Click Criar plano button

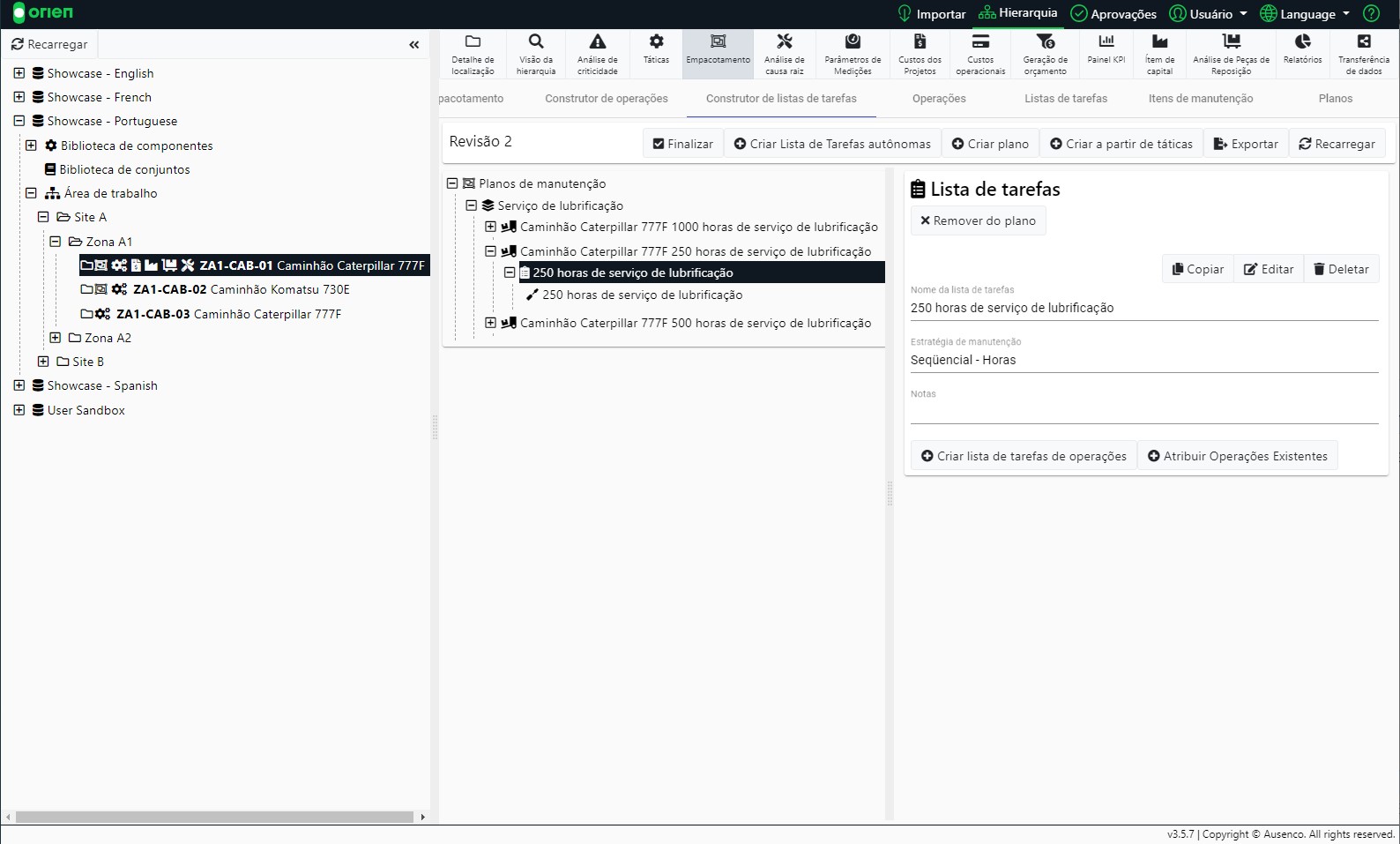tap(990, 144)
